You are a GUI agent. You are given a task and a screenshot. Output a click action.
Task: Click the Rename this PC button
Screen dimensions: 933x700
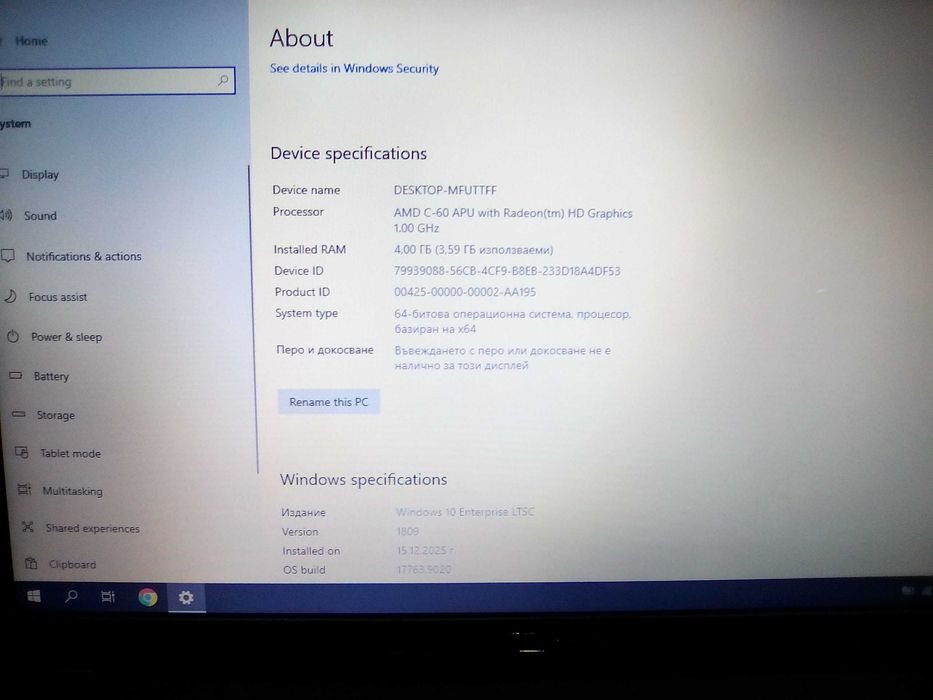point(328,402)
